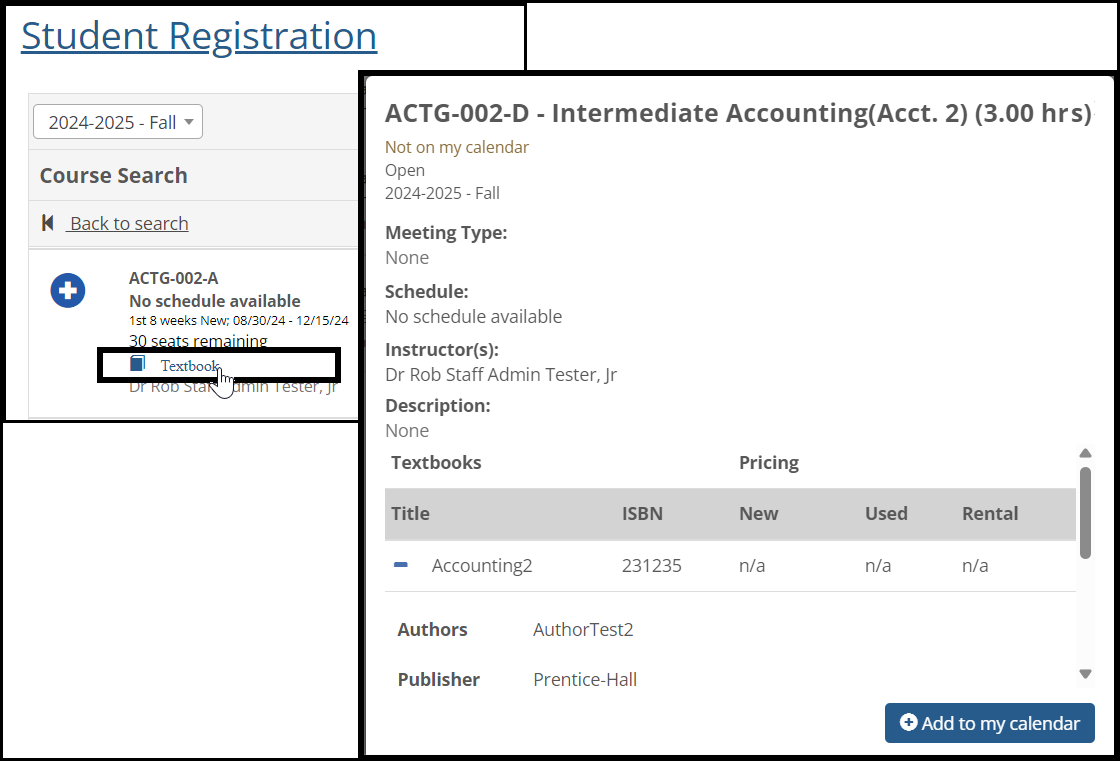Click the back arrow icon before Back to search
This screenshot has width=1120, height=761.
48,223
